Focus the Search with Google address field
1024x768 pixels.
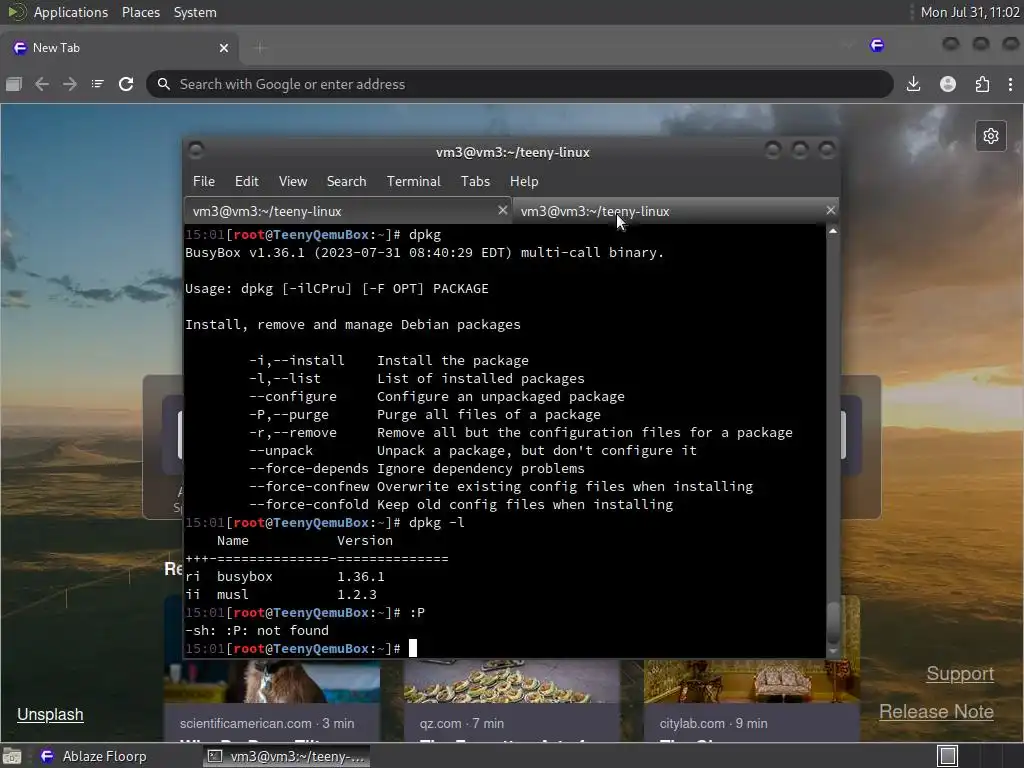(x=519, y=84)
